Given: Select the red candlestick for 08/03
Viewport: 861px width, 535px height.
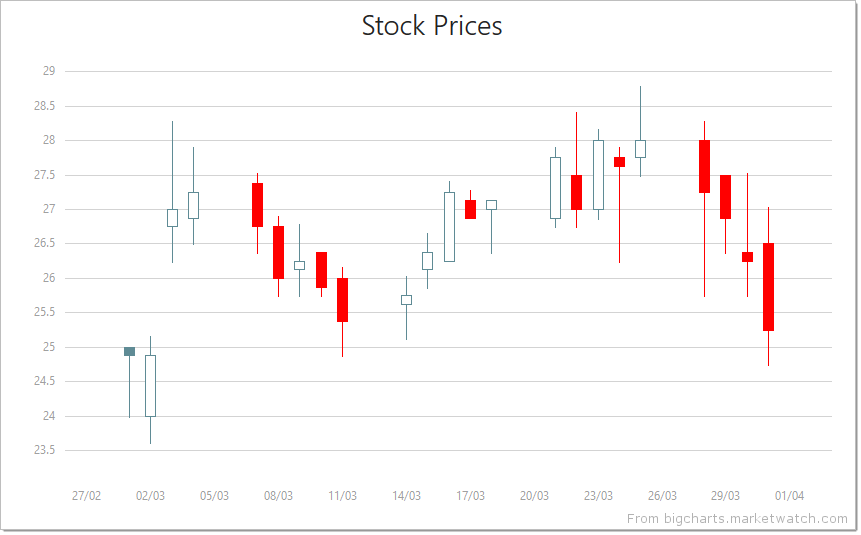Looking at the screenshot, I should point(278,252).
